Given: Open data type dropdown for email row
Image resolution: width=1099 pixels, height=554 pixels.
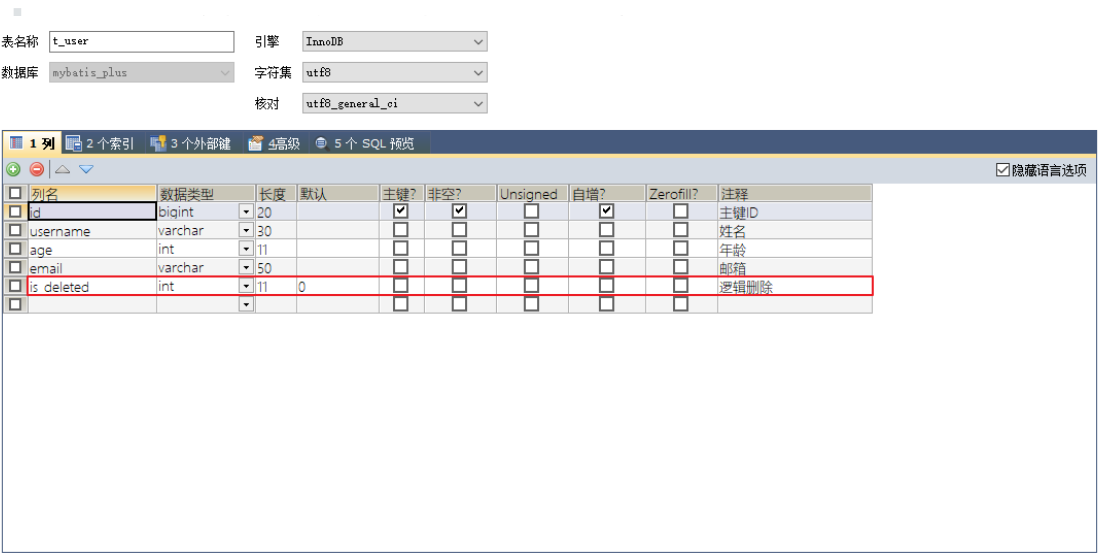Looking at the screenshot, I should [246, 267].
